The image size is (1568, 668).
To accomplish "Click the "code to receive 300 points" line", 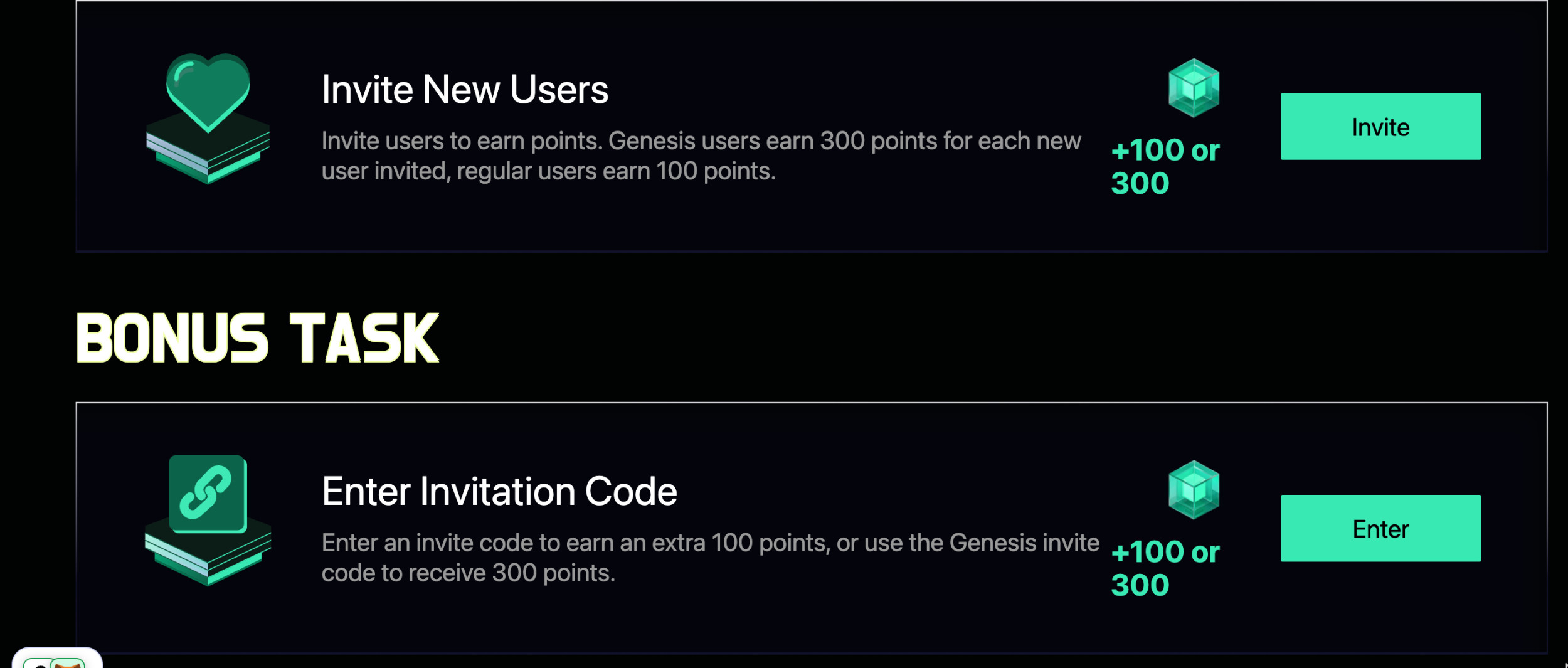I will [468, 573].
